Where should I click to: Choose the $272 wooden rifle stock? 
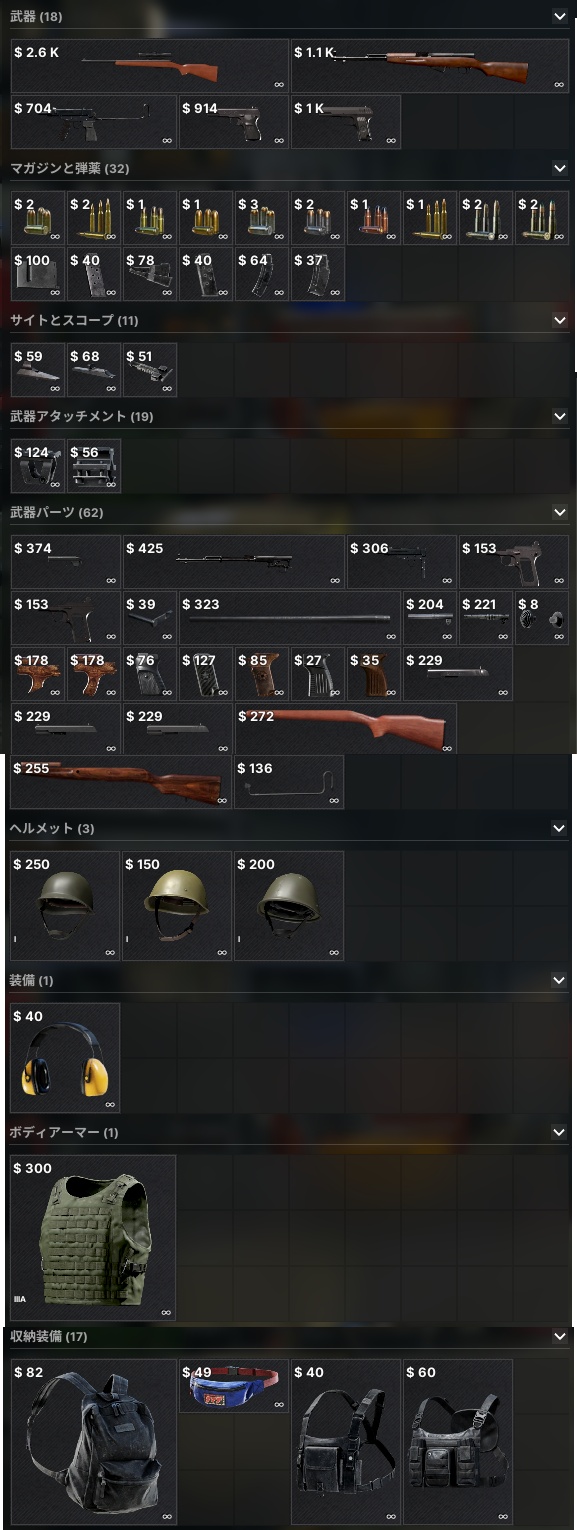click(x=346, y=727)
